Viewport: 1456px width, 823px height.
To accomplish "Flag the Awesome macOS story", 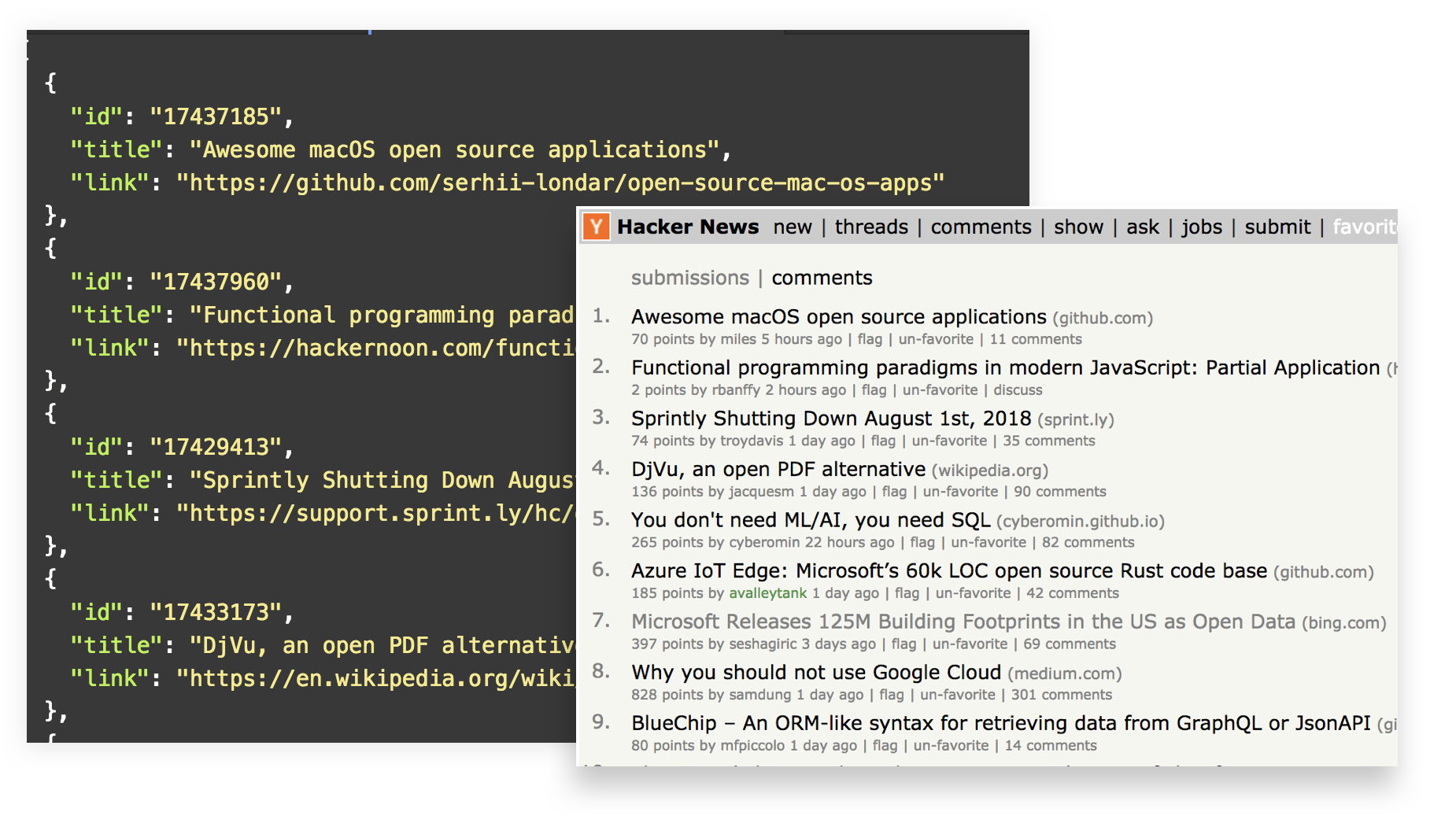I will point(870,339).
